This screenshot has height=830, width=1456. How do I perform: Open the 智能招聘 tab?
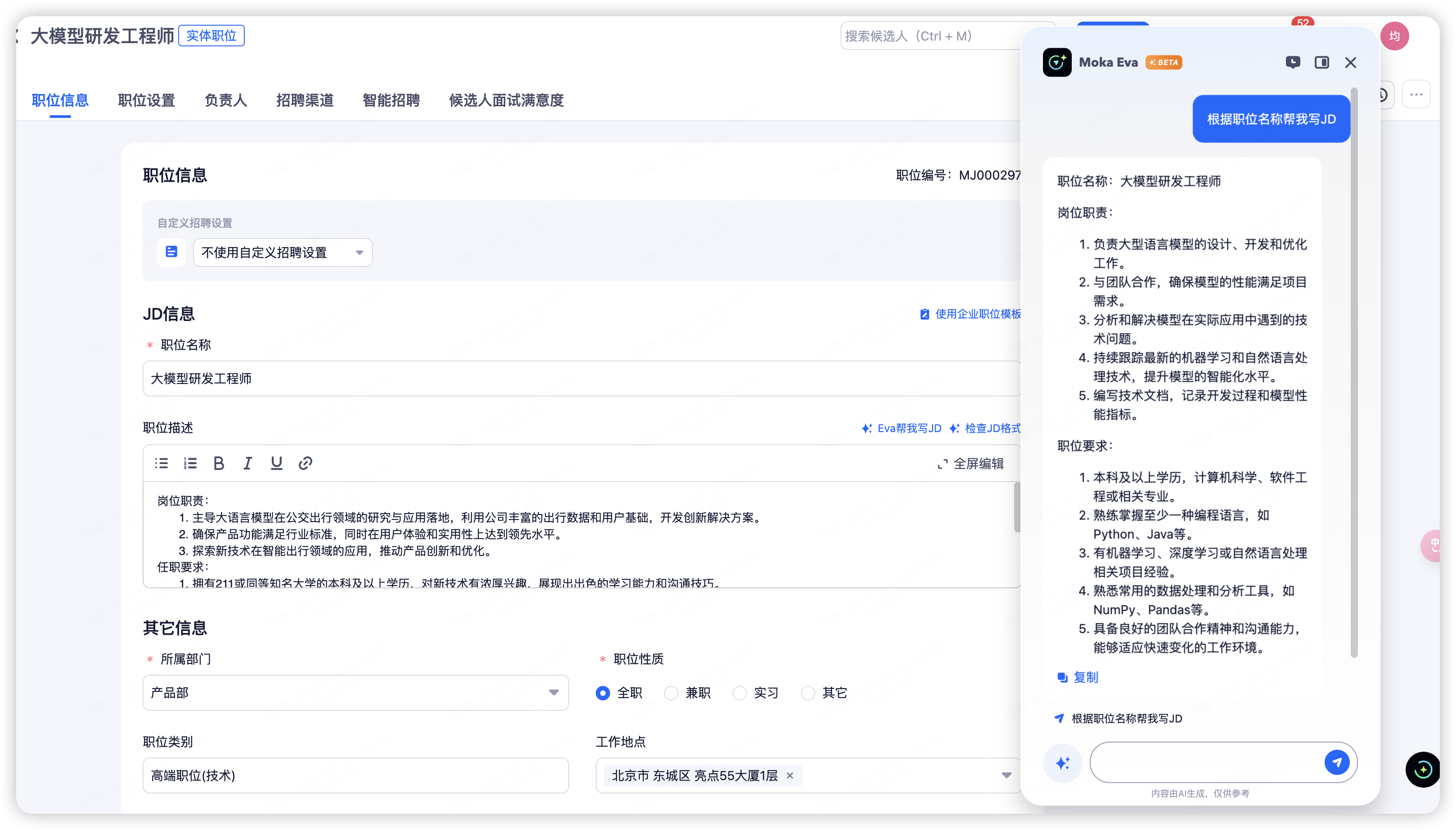point(391,100)
